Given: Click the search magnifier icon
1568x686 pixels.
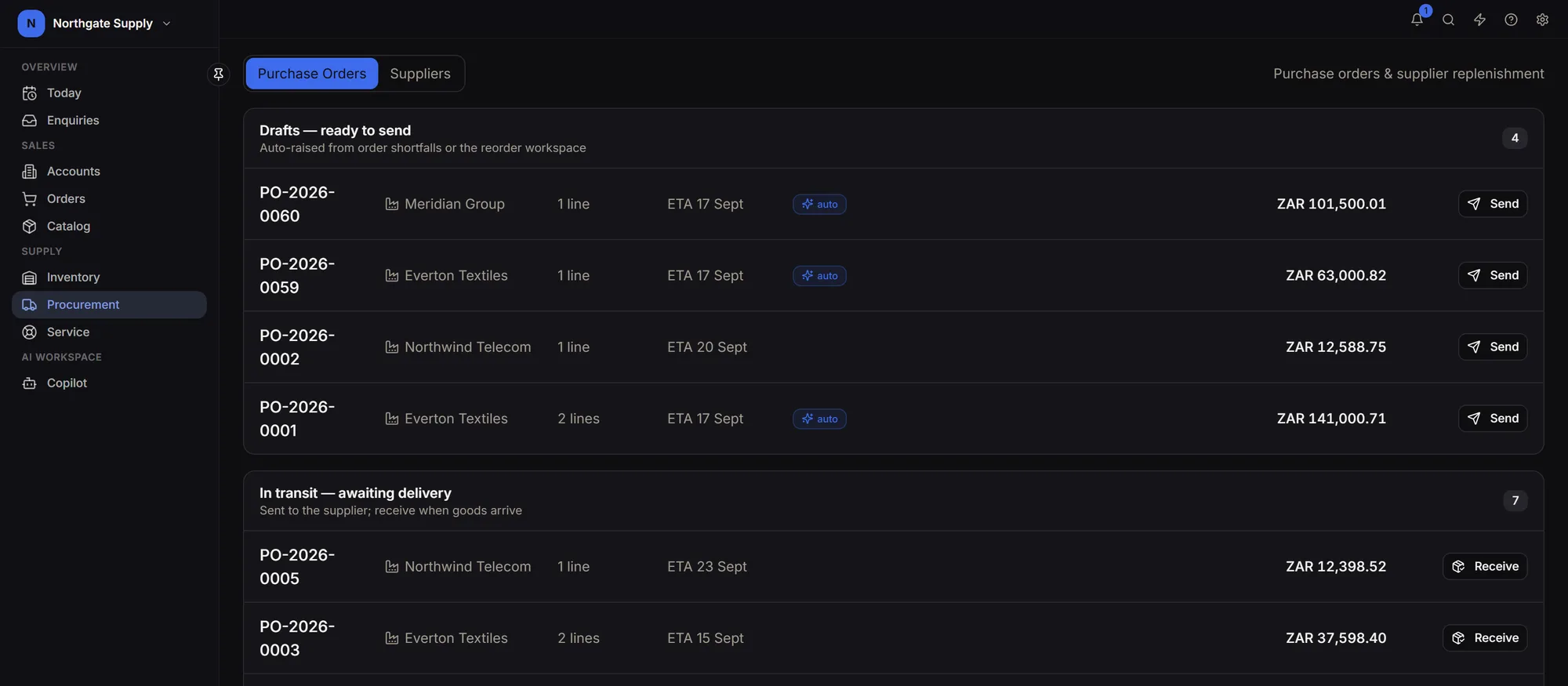Looking at the screenshot, I should [1448, 20].
